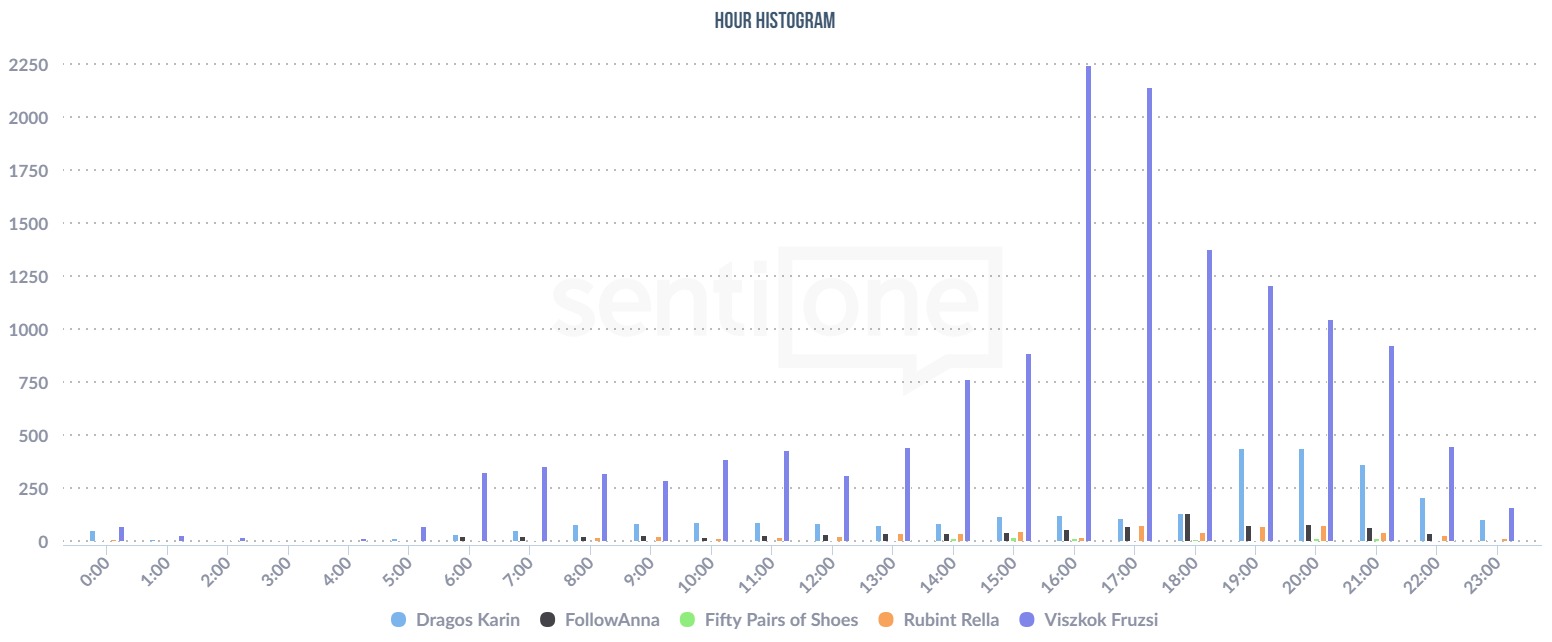Toggle Dragos Karin legend color dot
The height and width of the screenshot is (642, 1552).
click(399, 620)
